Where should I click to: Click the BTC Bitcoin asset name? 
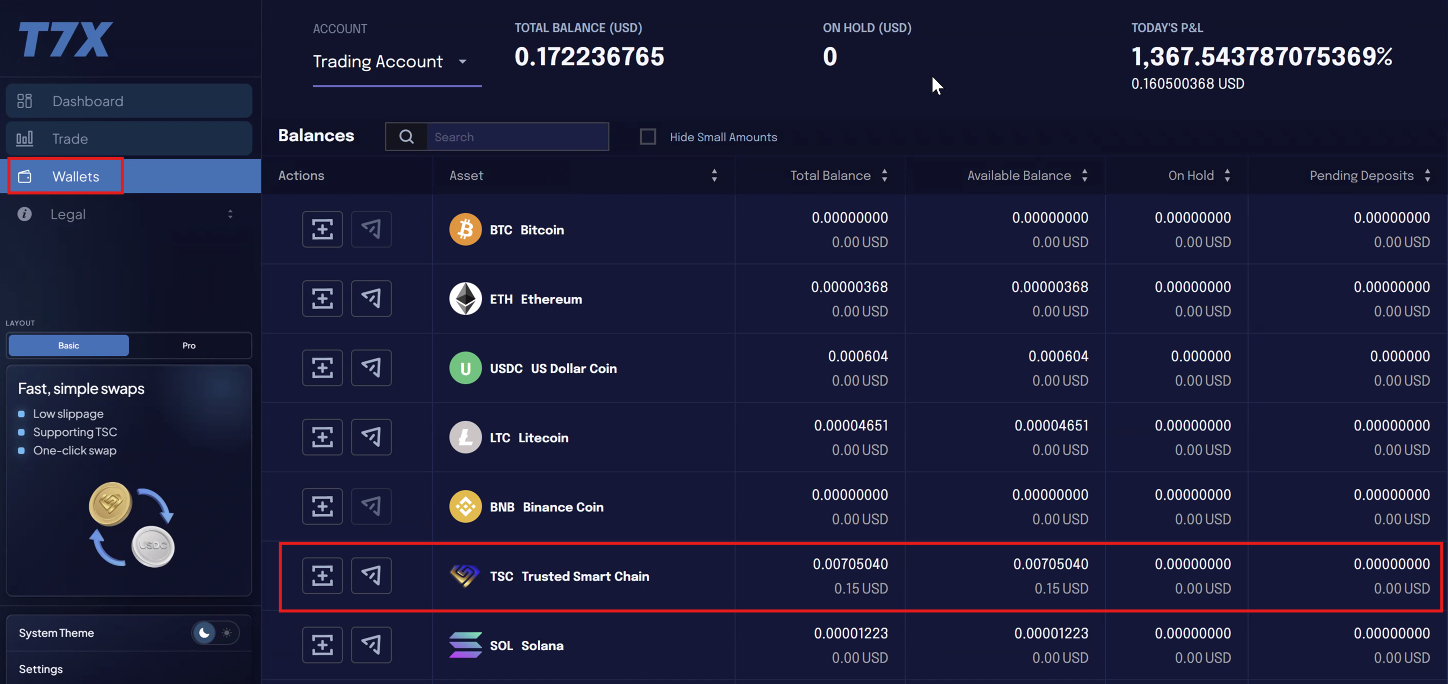(x=527, y=230)
